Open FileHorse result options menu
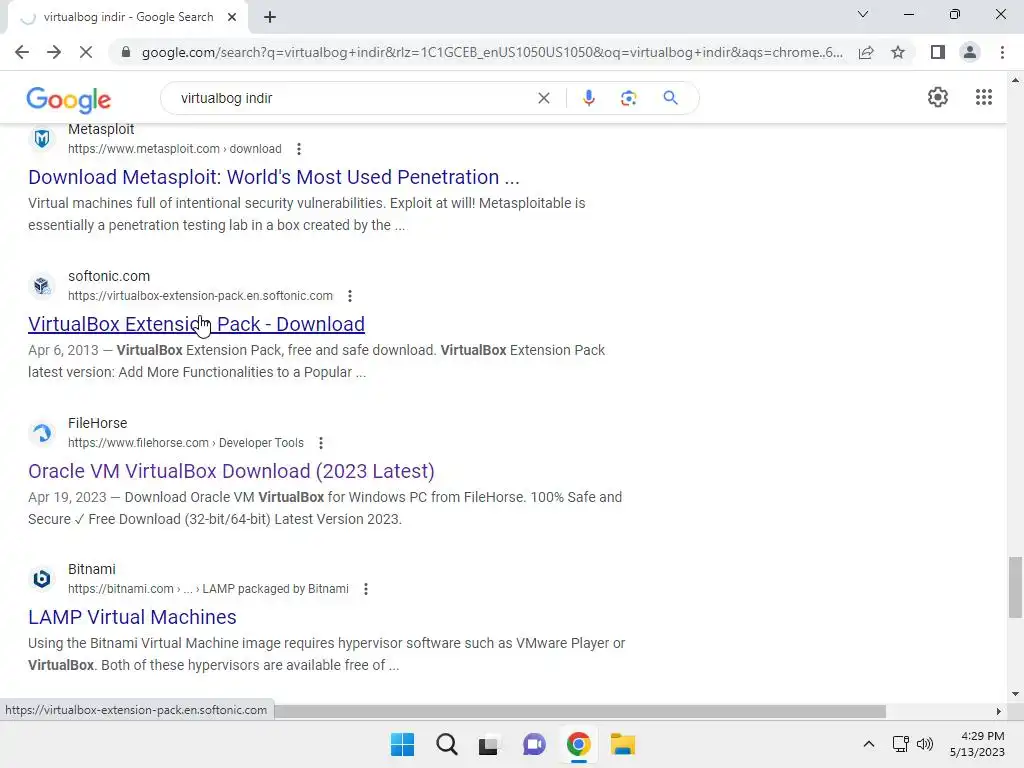1024x768 pixels. (x=321, y=443)
